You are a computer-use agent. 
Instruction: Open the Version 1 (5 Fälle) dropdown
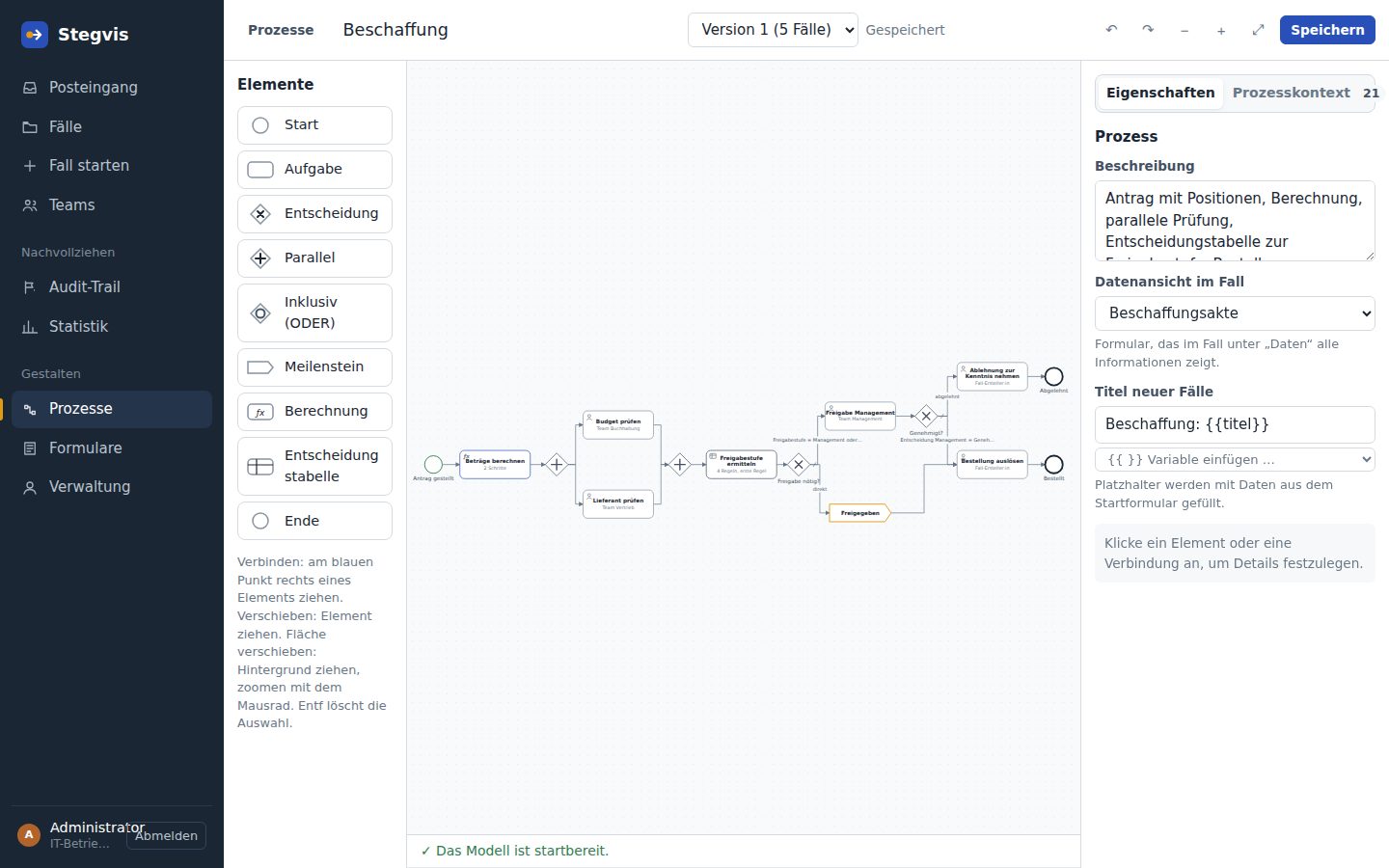[x=773, y=30]
